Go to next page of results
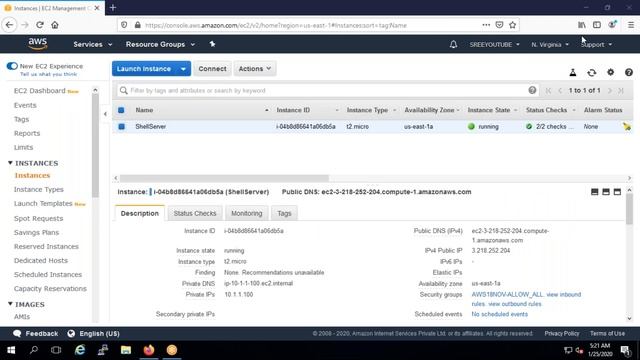640x360 pixels. (x=610, y=91)
